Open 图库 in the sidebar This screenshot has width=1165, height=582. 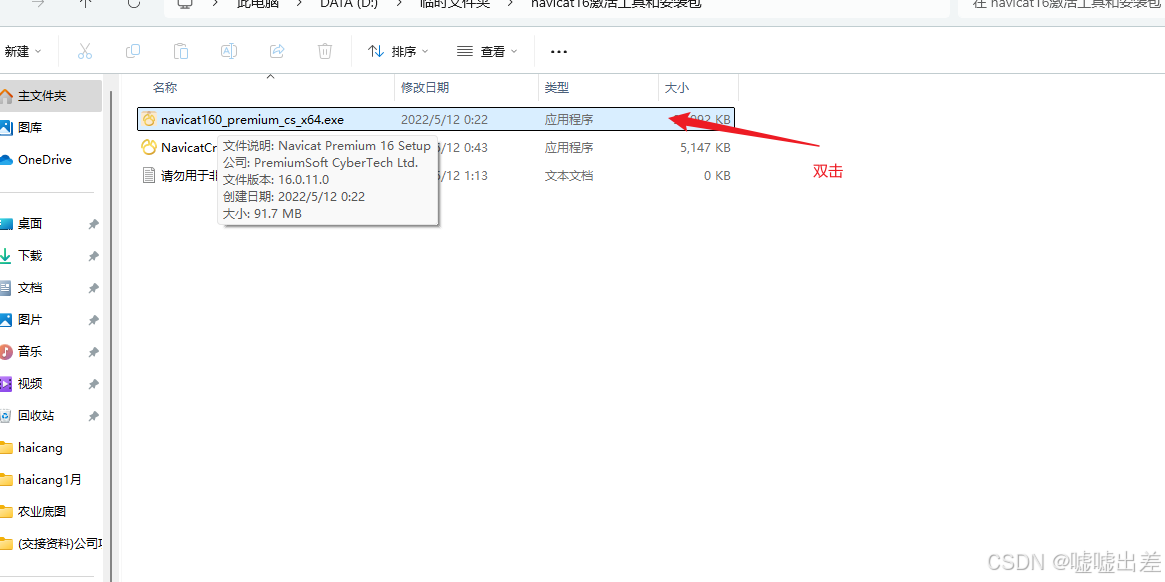coord(30,128)
